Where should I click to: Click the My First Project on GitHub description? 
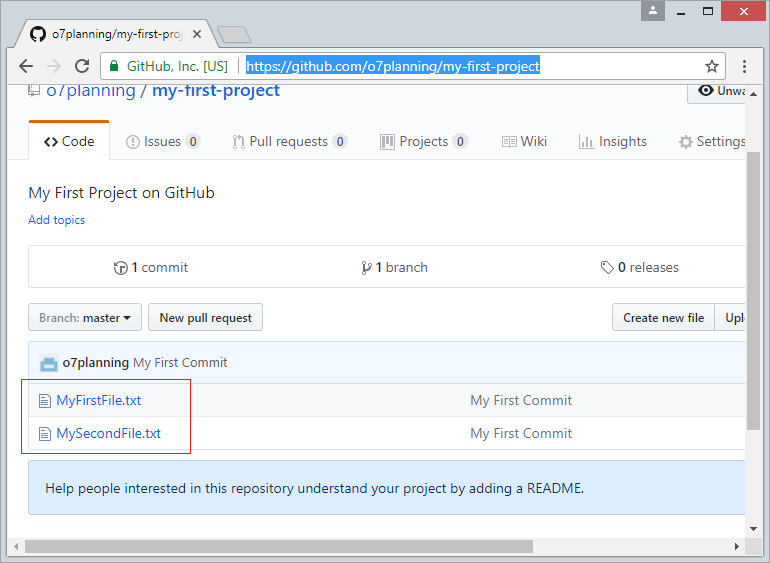pos(121,193)
